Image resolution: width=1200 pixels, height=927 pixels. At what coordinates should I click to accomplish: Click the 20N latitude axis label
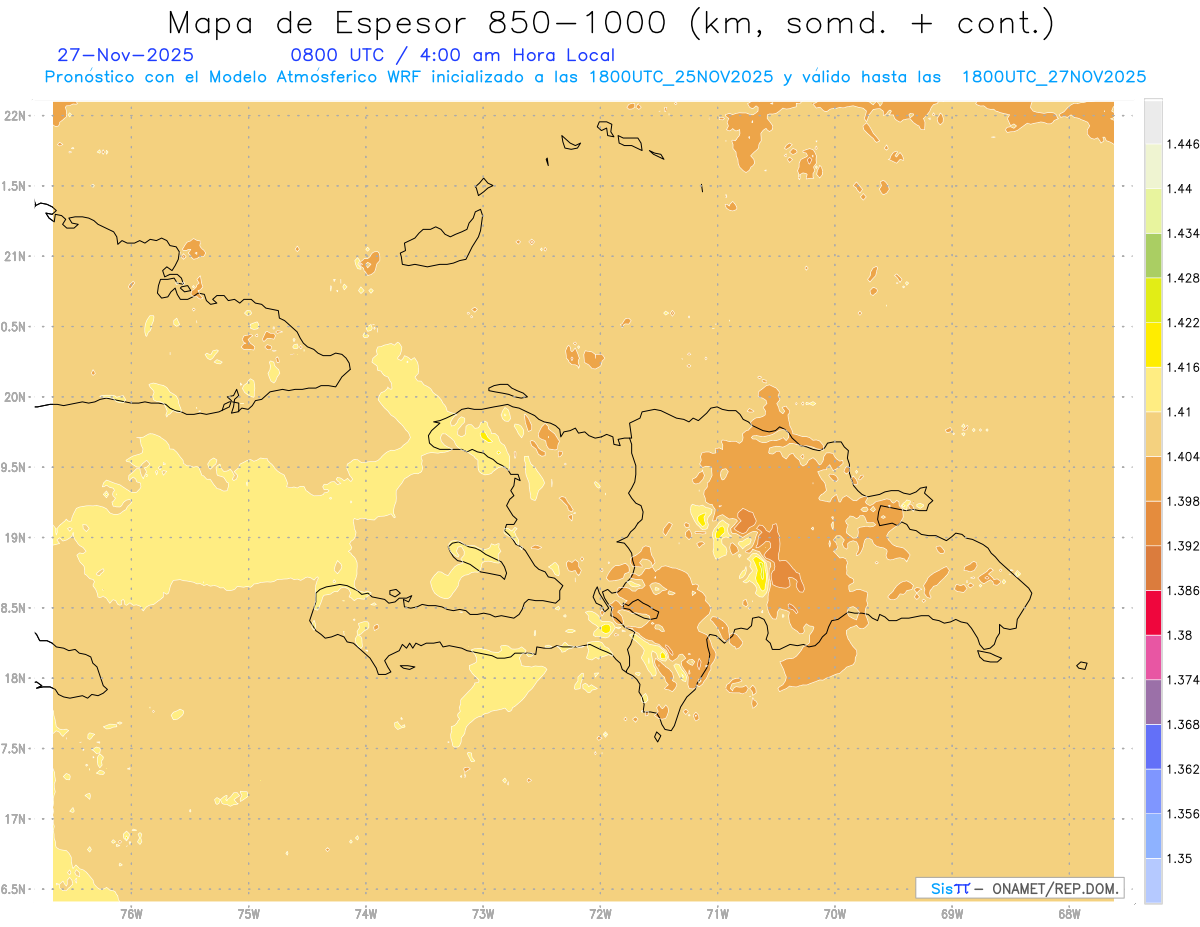coord(14,397)
